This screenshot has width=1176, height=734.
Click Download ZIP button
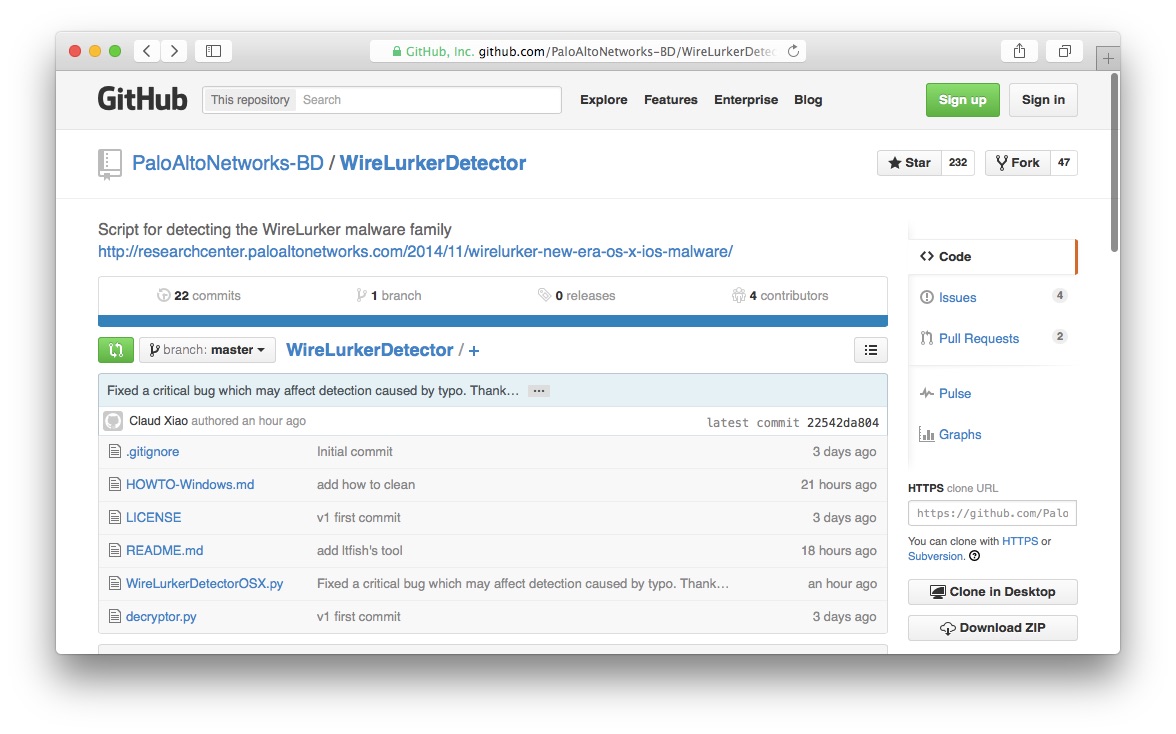pos(992,628)
